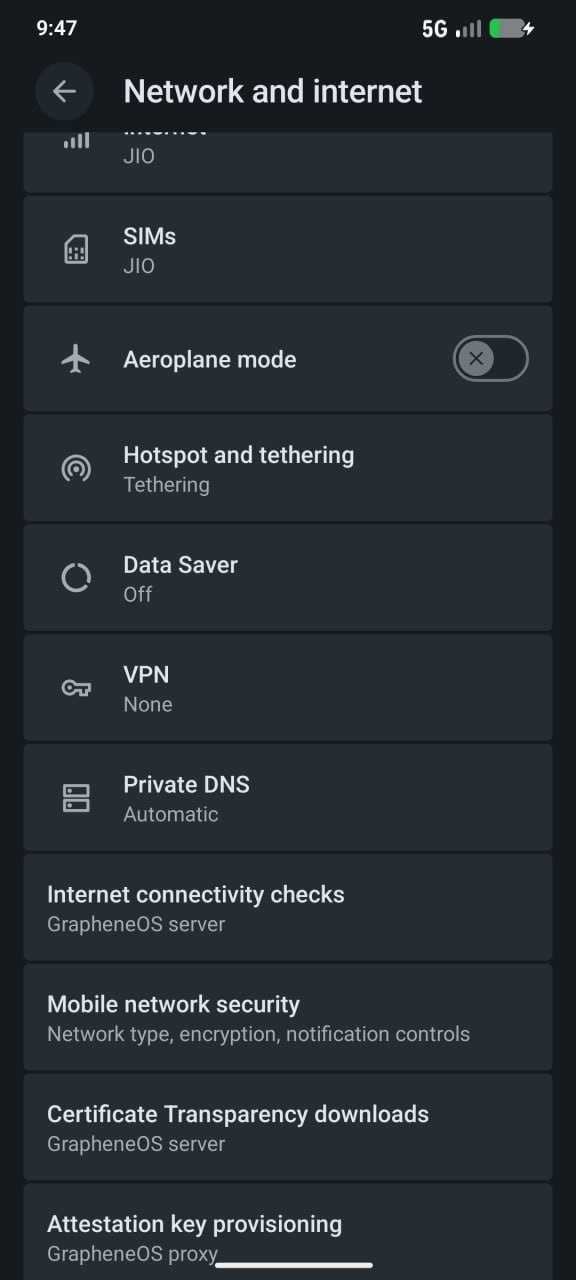The width and height of the screenshot is (576, 1280).
Task: Enable the Aeroplane mode switch
Action: (x=491, y=359)
